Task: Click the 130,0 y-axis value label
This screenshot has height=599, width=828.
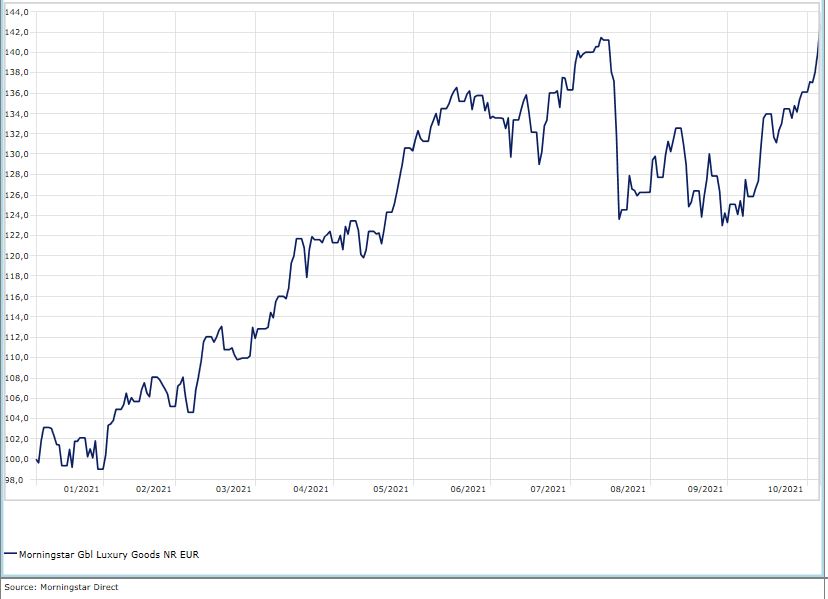Action: tap(17, 154)
